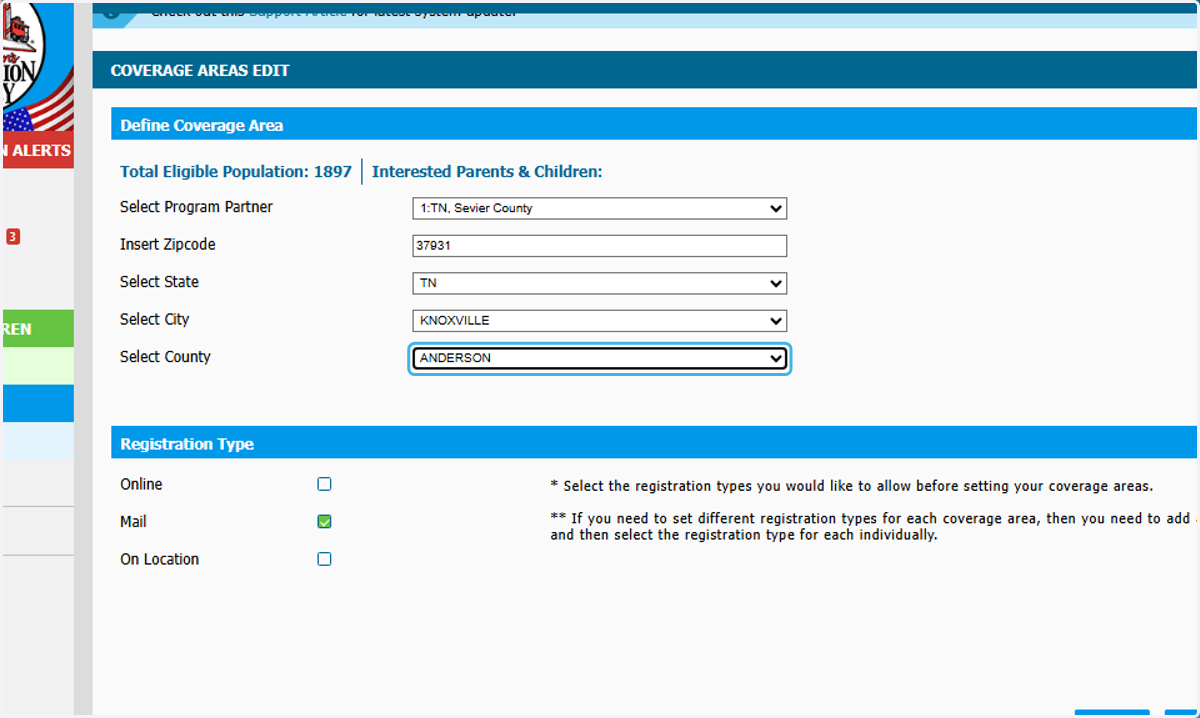The image size is (1200, 718).
Task: Click the Insert Zipcode label
Action: tap(167, 244)
